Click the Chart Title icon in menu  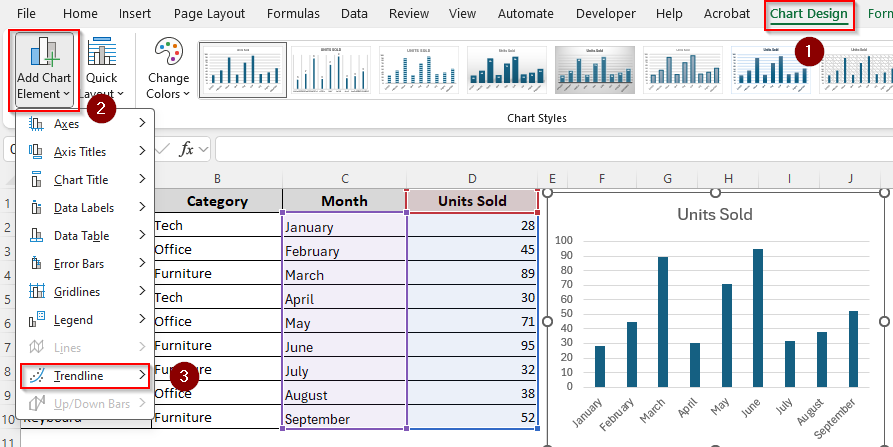pyautogui.click(x=36, y=180)
